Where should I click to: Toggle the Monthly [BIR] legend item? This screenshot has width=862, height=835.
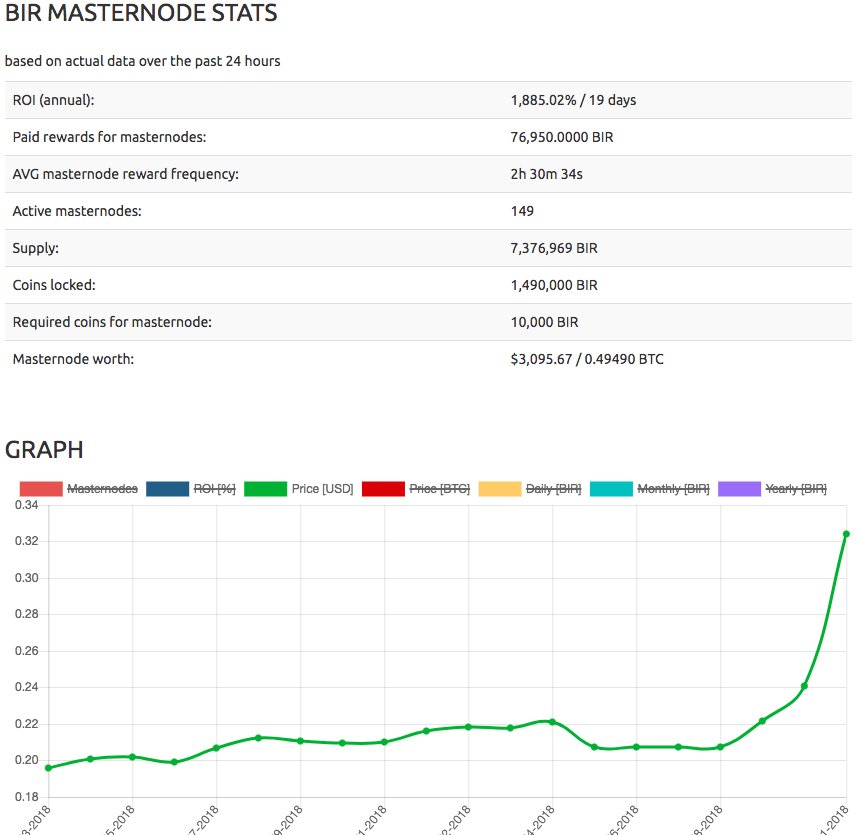[x=672, y=489]
